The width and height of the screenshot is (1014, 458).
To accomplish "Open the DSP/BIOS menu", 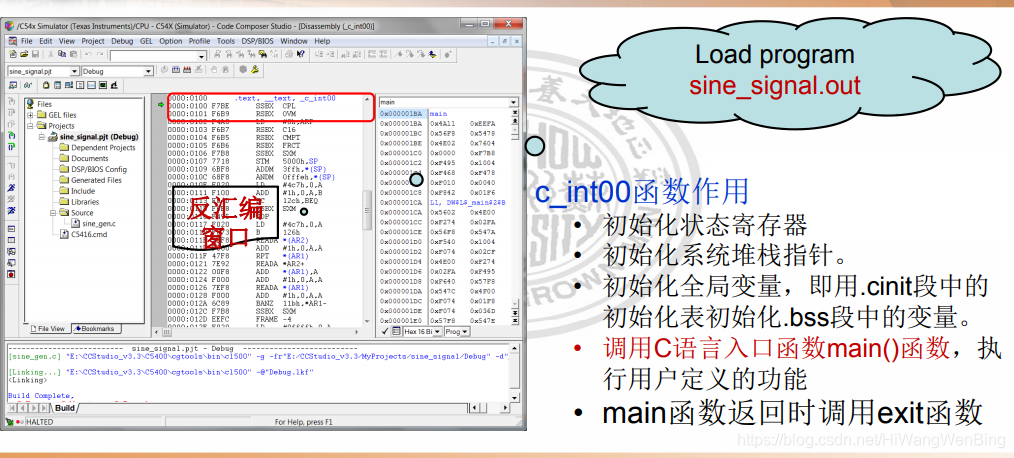I will [x=258, y=41].
